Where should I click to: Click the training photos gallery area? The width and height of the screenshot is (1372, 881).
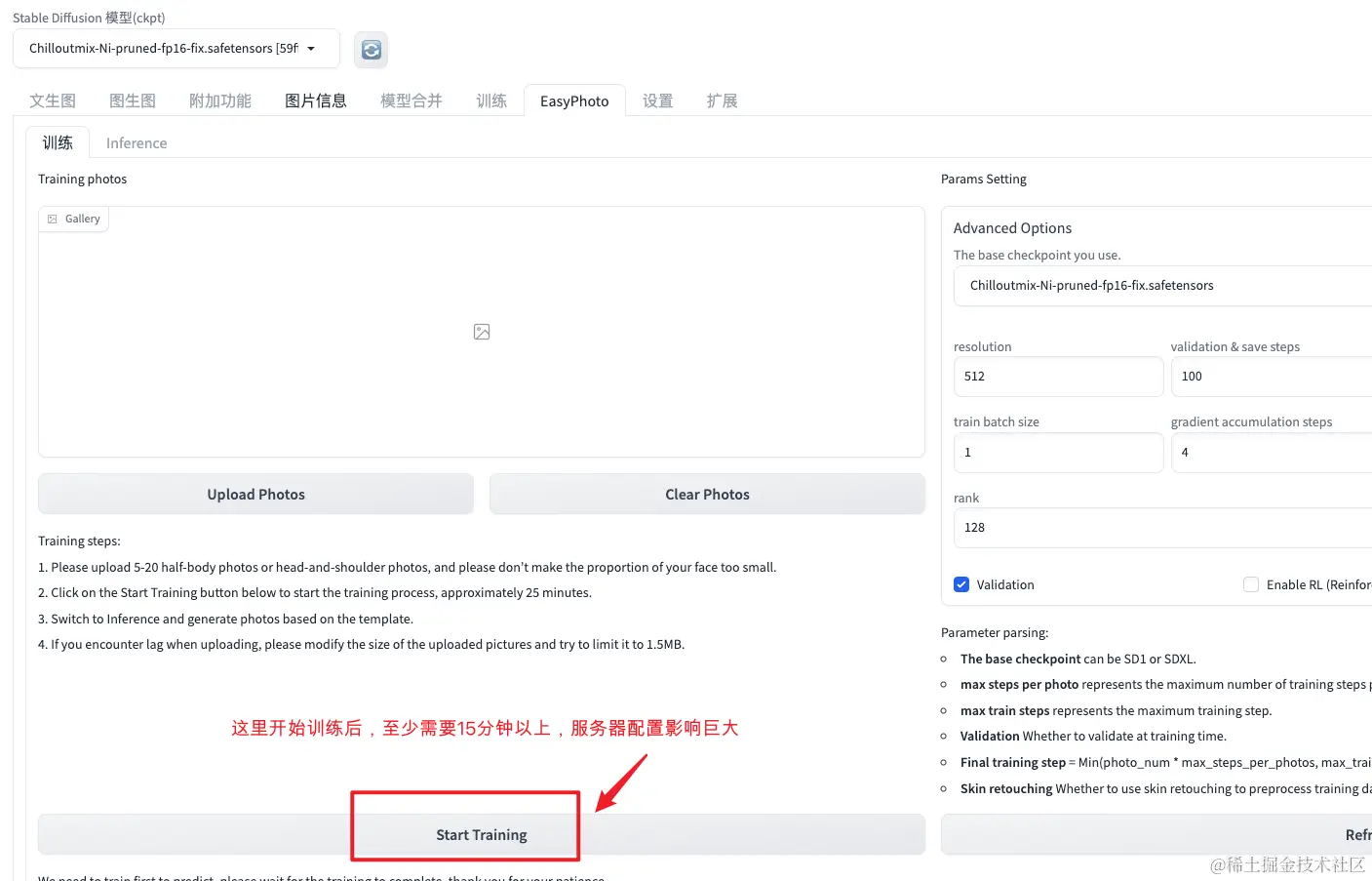[482, 332]
